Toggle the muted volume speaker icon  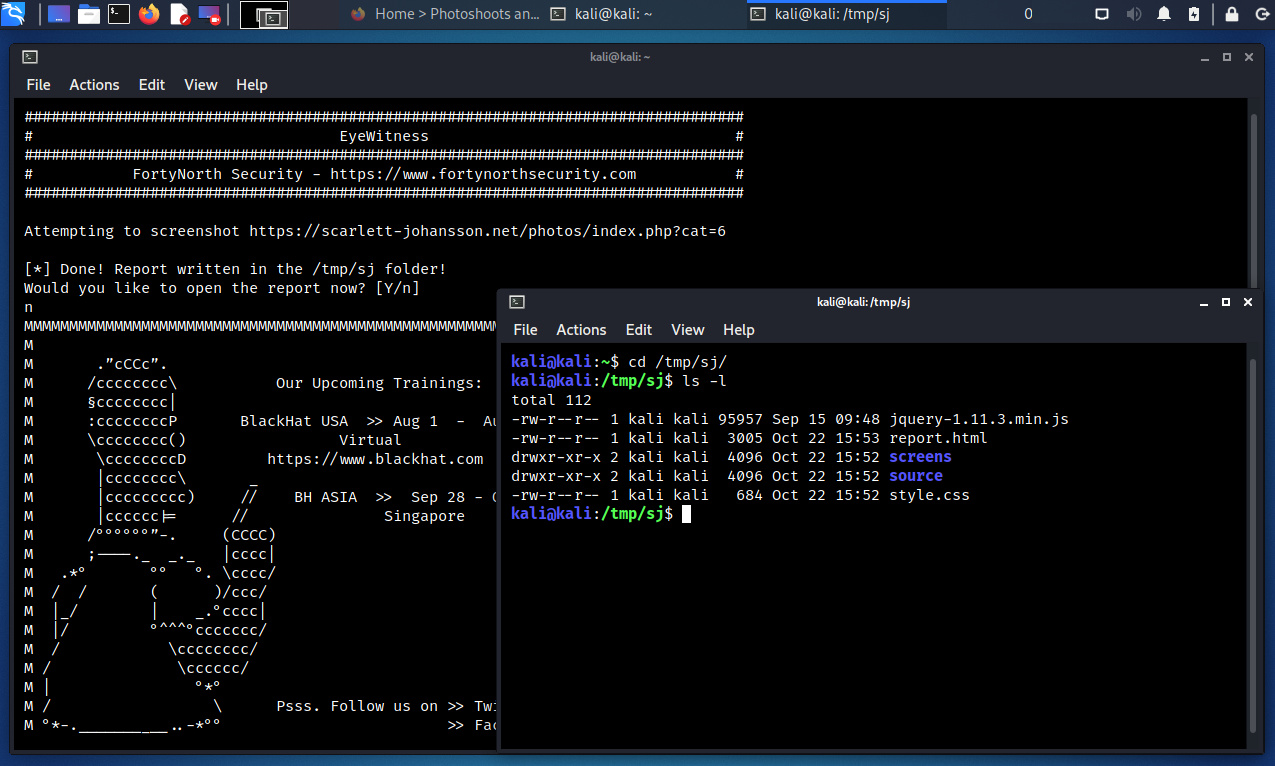pyautogui.click(x=1133, y=14)
